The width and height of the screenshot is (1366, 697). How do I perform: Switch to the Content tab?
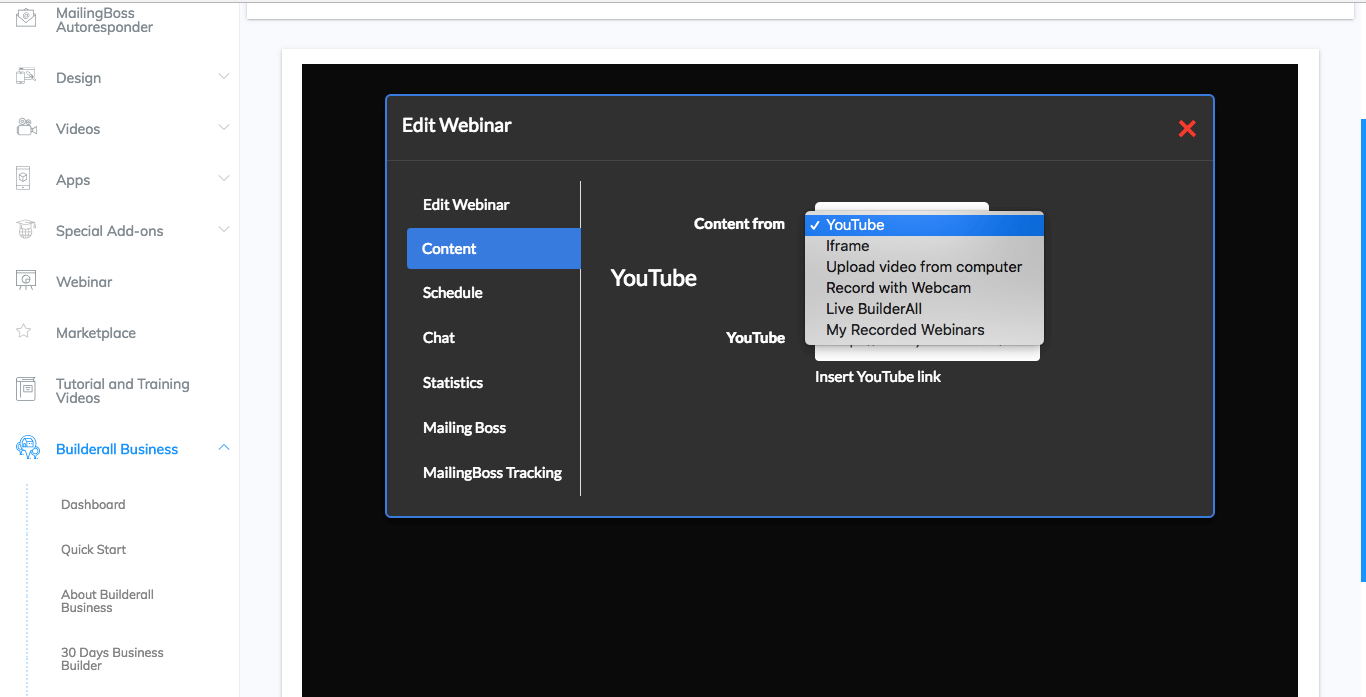pos(493,249)
